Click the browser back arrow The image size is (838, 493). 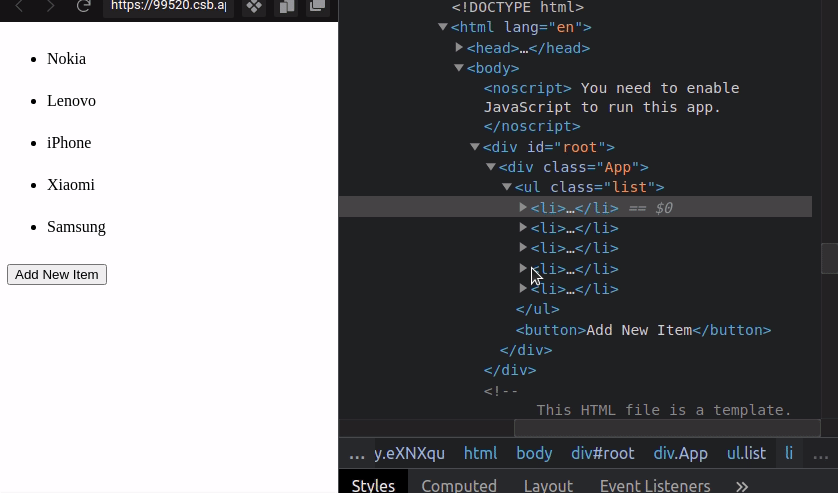[x=19, y=6]
